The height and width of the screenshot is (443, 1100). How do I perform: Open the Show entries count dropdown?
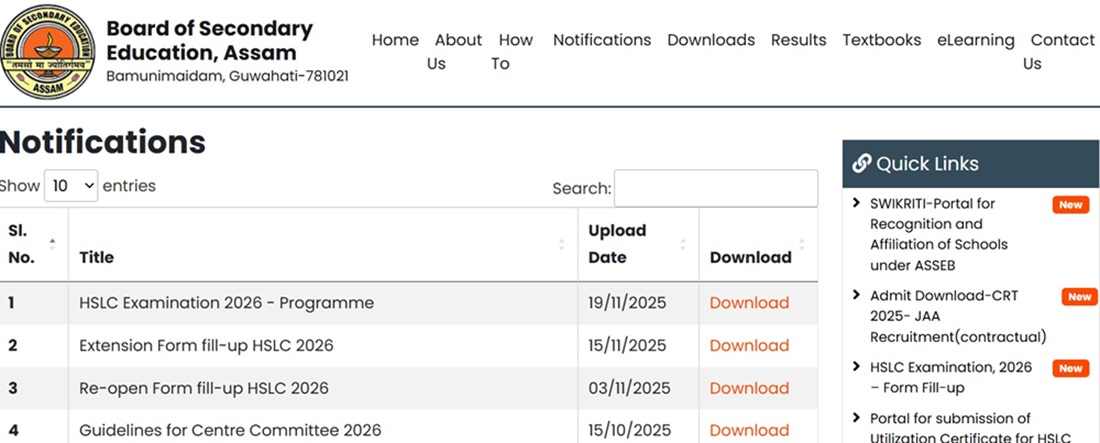pos(71,186)
